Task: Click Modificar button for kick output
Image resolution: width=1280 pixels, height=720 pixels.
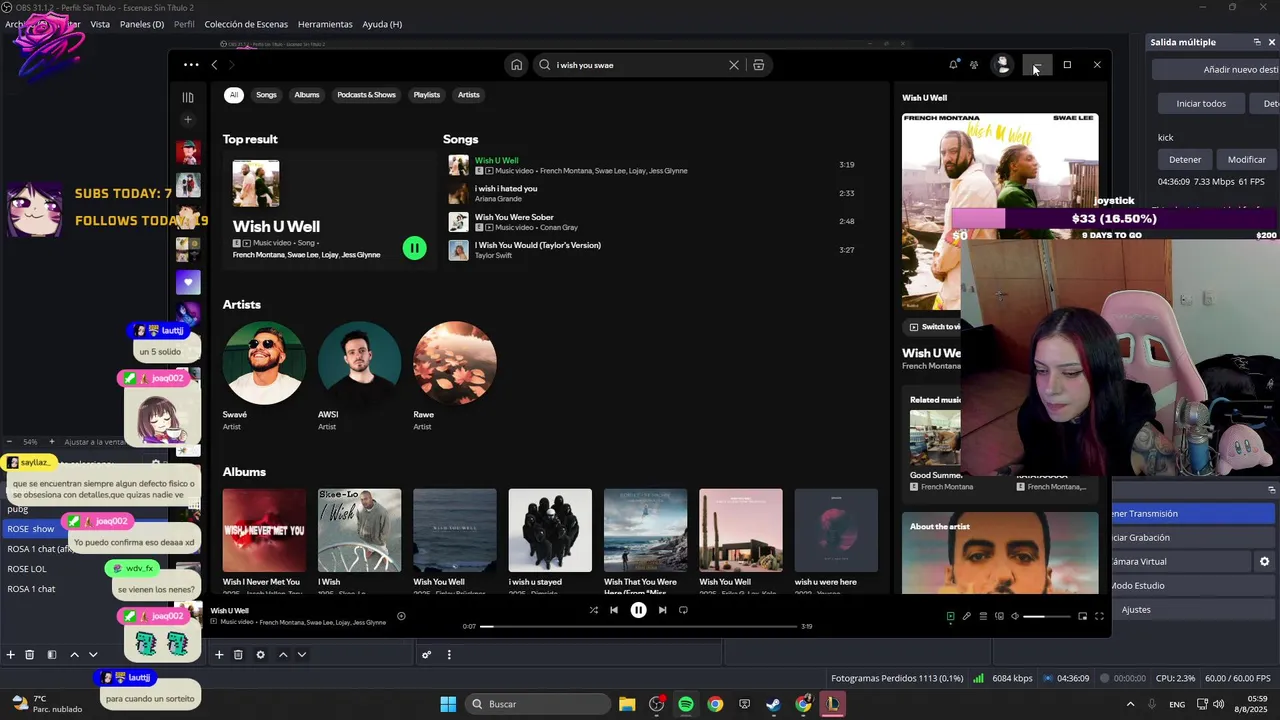Action: click(x=1246, y=159)
